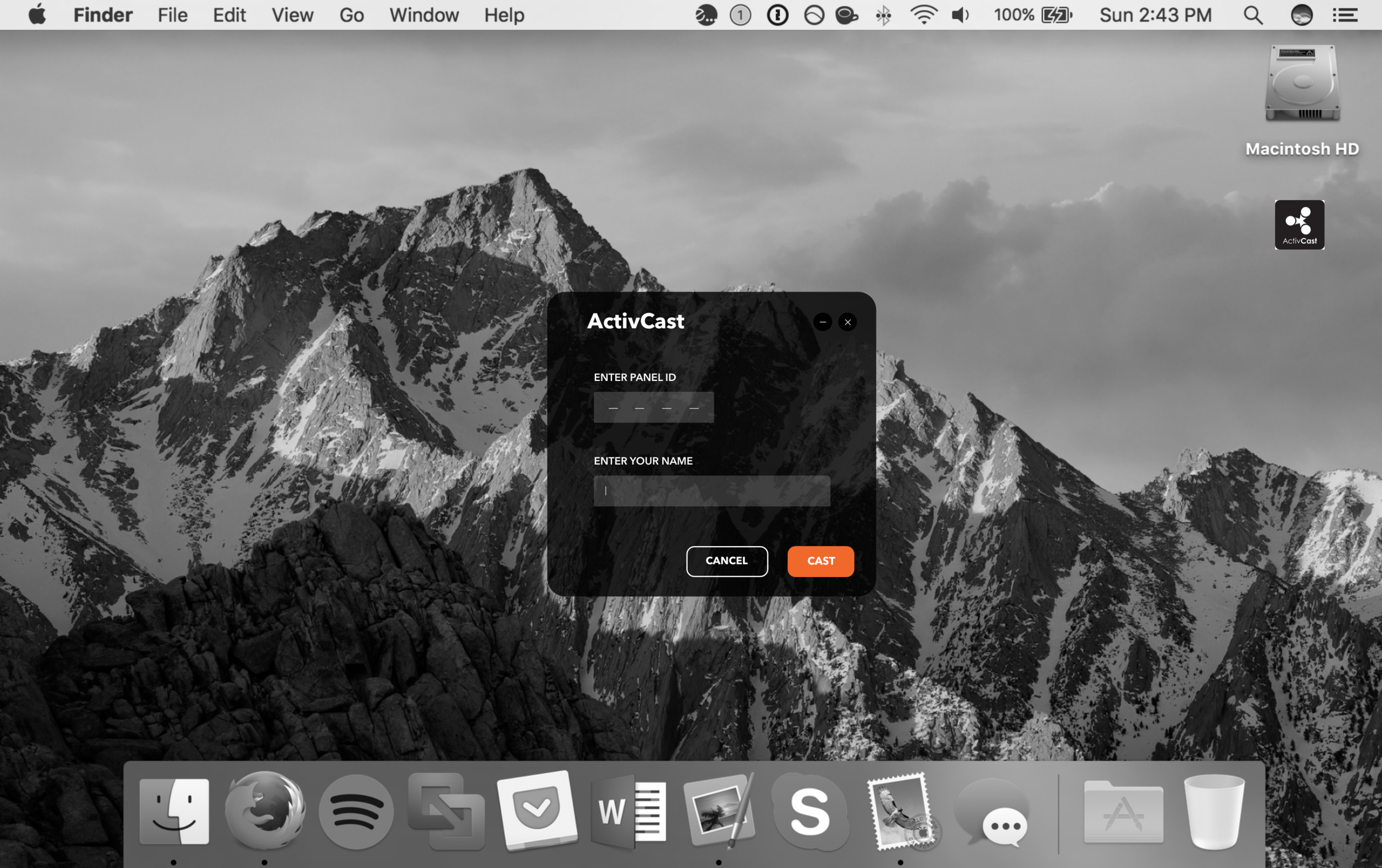Open VMware Fusion in the Dock
Viewport: 1382px width, 868px height.
point(447,811)
